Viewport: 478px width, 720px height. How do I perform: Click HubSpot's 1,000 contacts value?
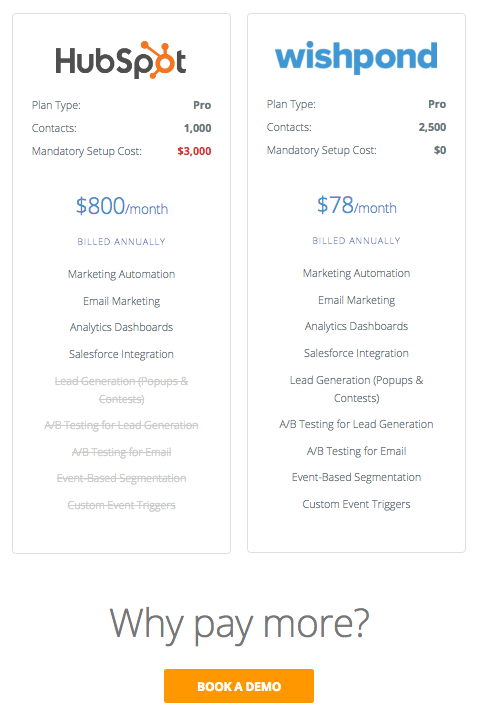tap(197, 128)
